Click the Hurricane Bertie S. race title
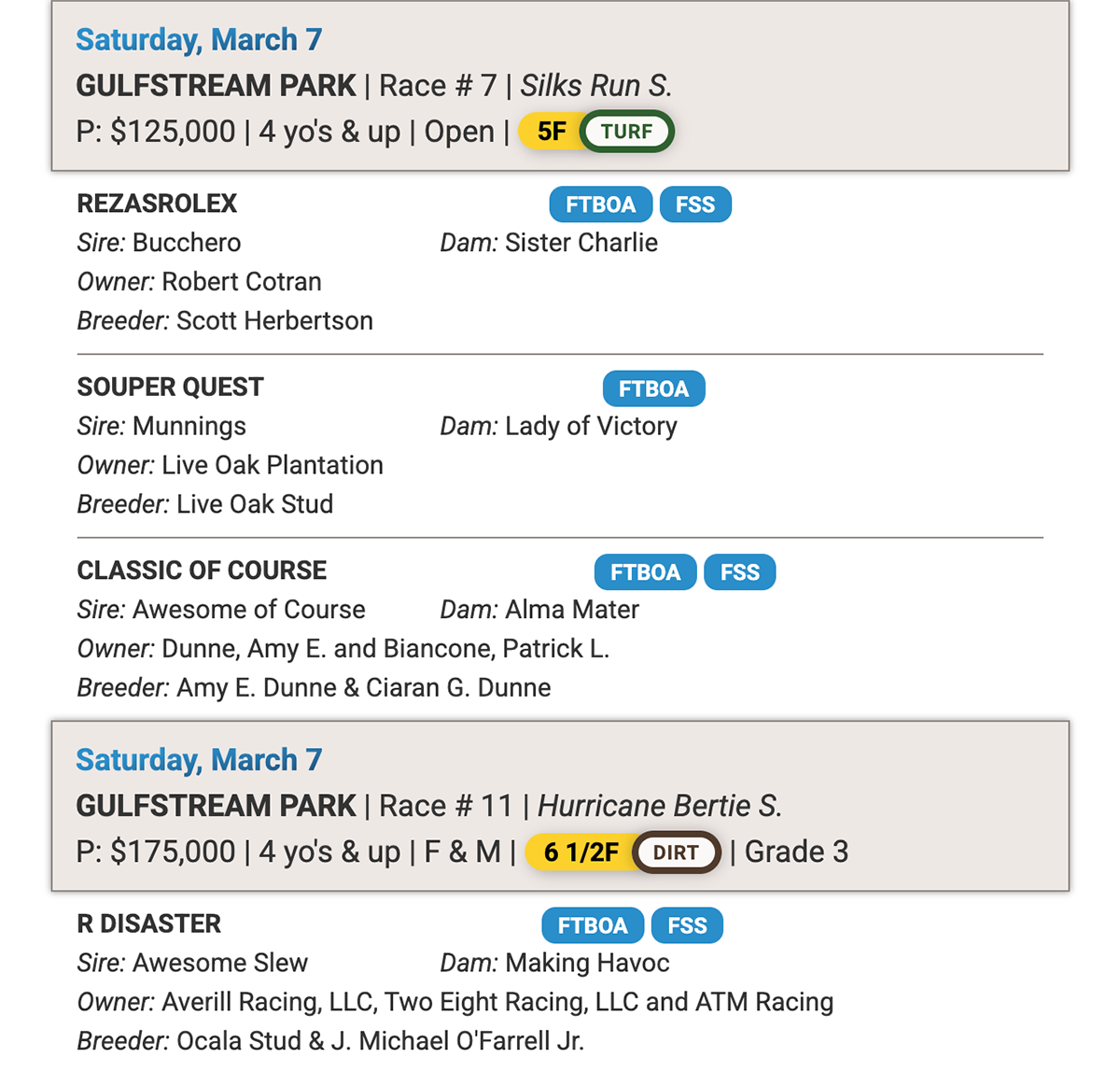 659,806
